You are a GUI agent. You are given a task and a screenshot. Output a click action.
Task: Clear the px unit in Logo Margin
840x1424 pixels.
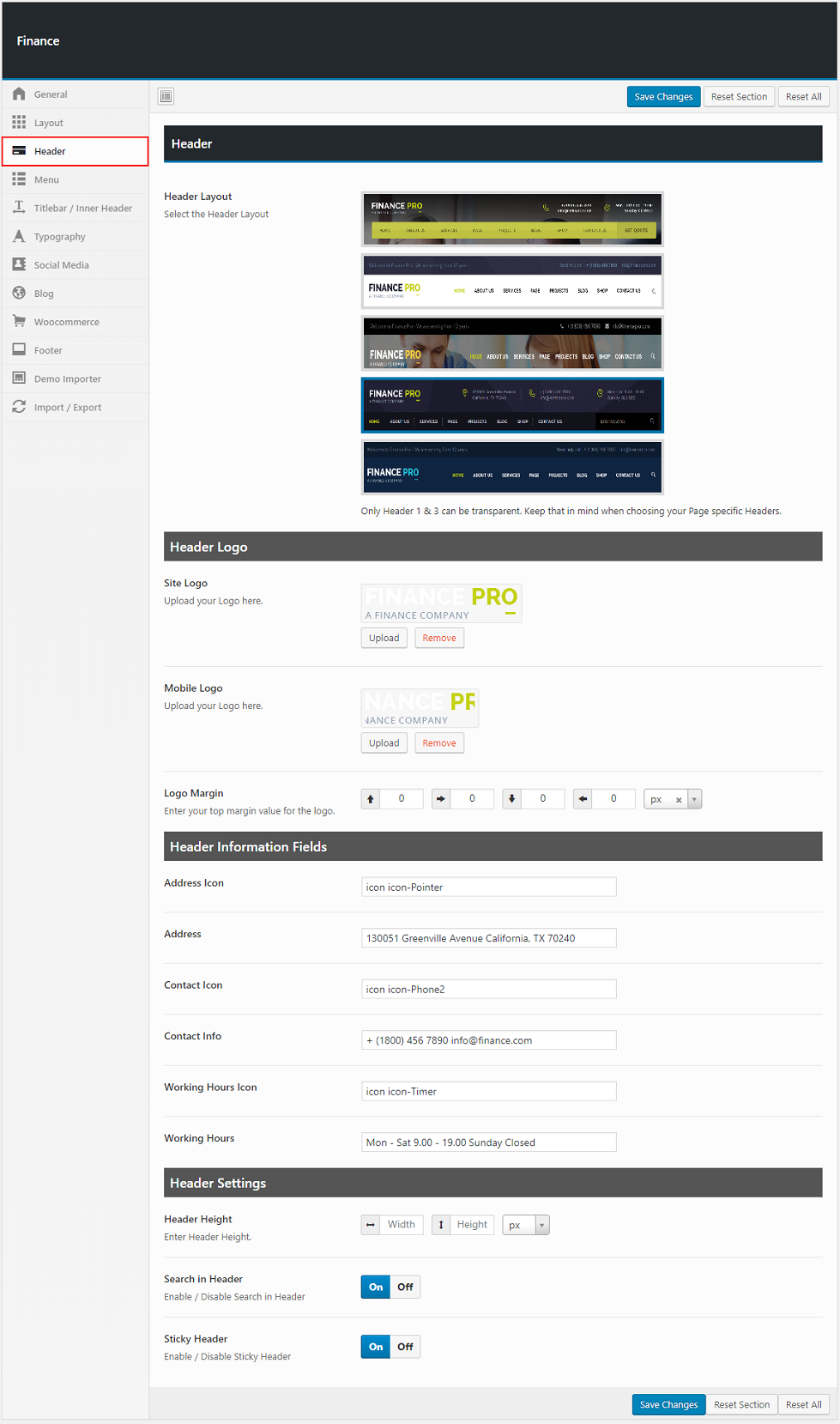click(679, 800)
